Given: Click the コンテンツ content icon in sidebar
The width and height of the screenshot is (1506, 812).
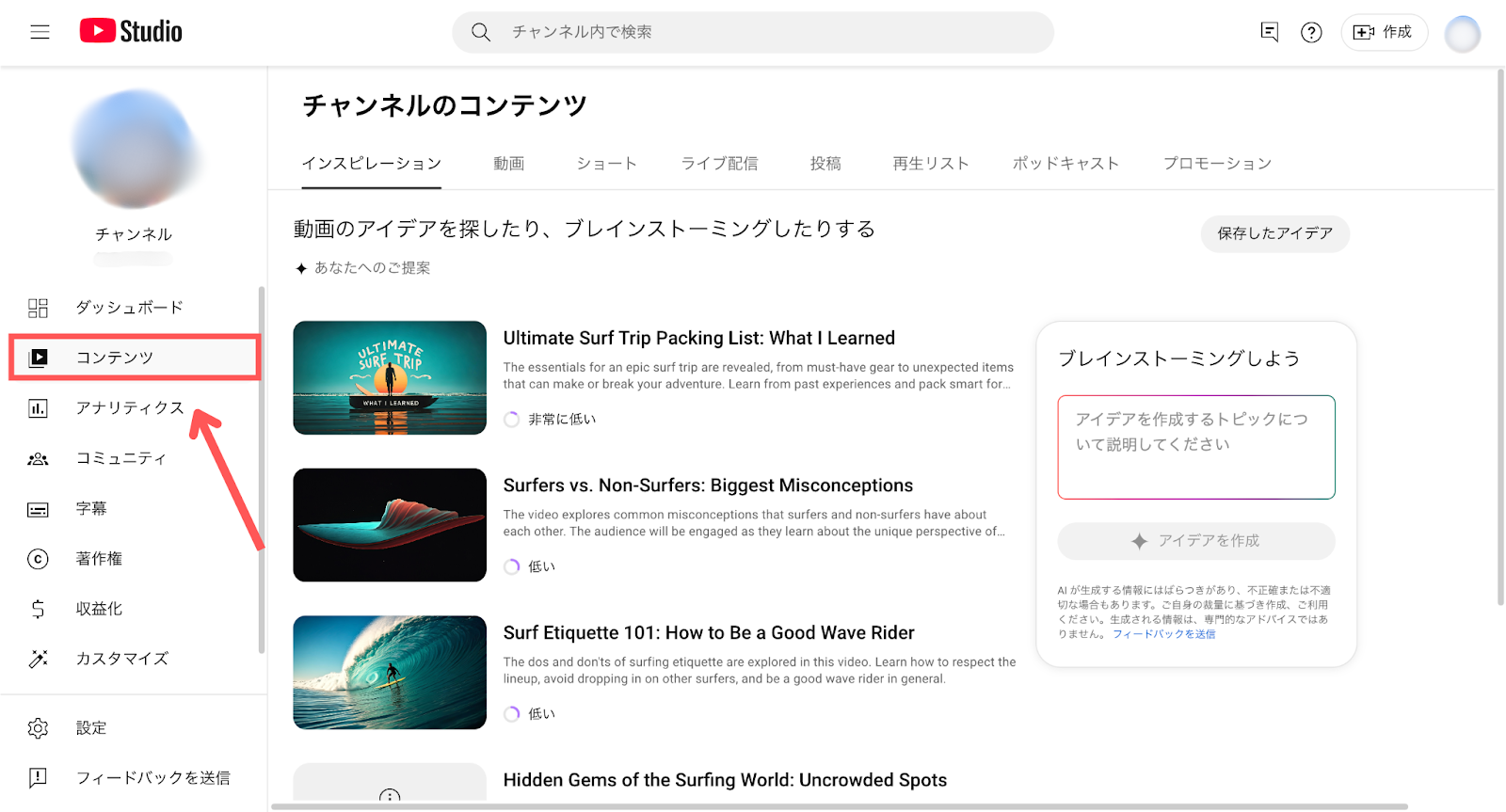Looking at the screenshot, I should (38, 358).
